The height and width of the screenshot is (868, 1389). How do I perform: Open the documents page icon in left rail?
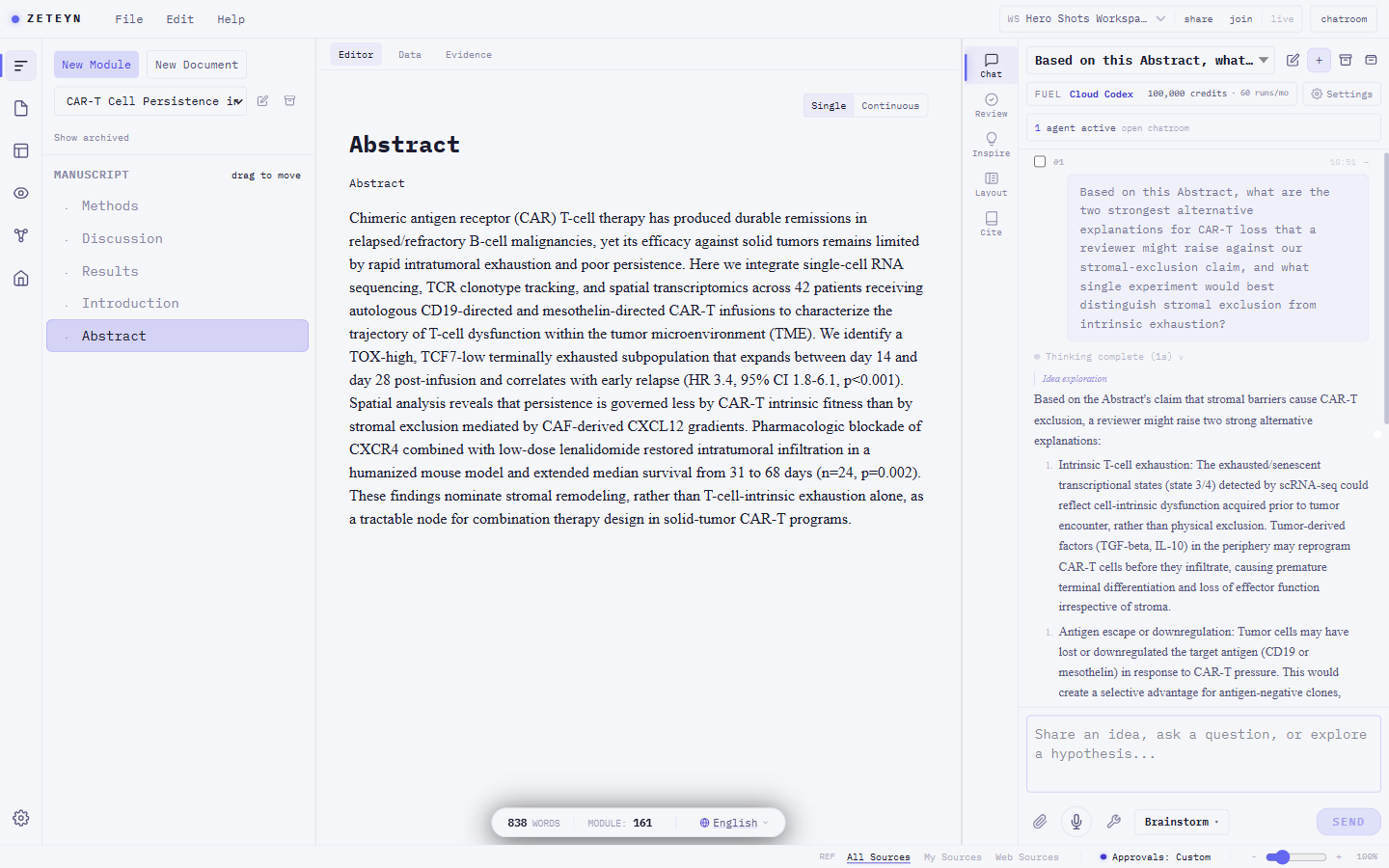pyautogui.click(x=21, y=108)
